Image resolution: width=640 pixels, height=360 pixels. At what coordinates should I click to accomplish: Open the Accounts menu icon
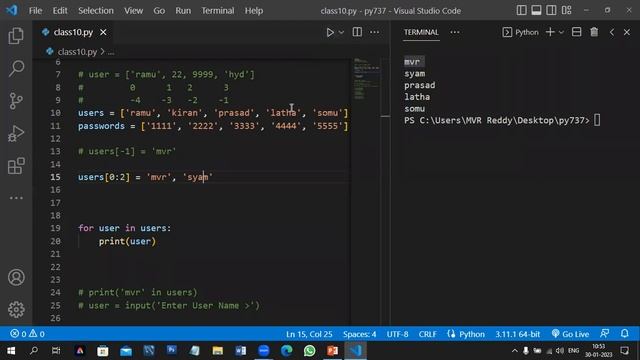(16, 277)
